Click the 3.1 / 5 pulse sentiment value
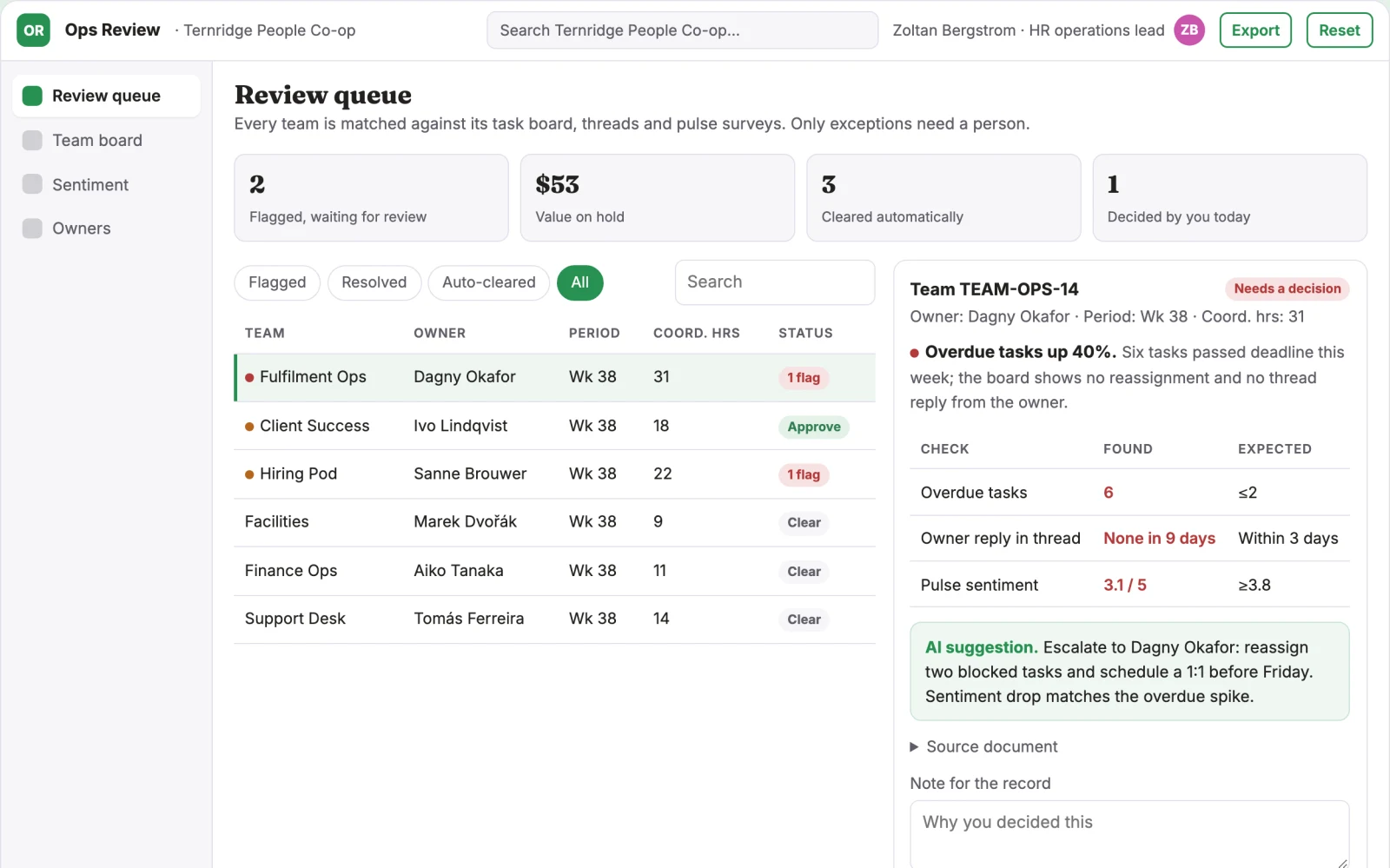Viewport: 1390px width, 868px height. [1125, 585]
